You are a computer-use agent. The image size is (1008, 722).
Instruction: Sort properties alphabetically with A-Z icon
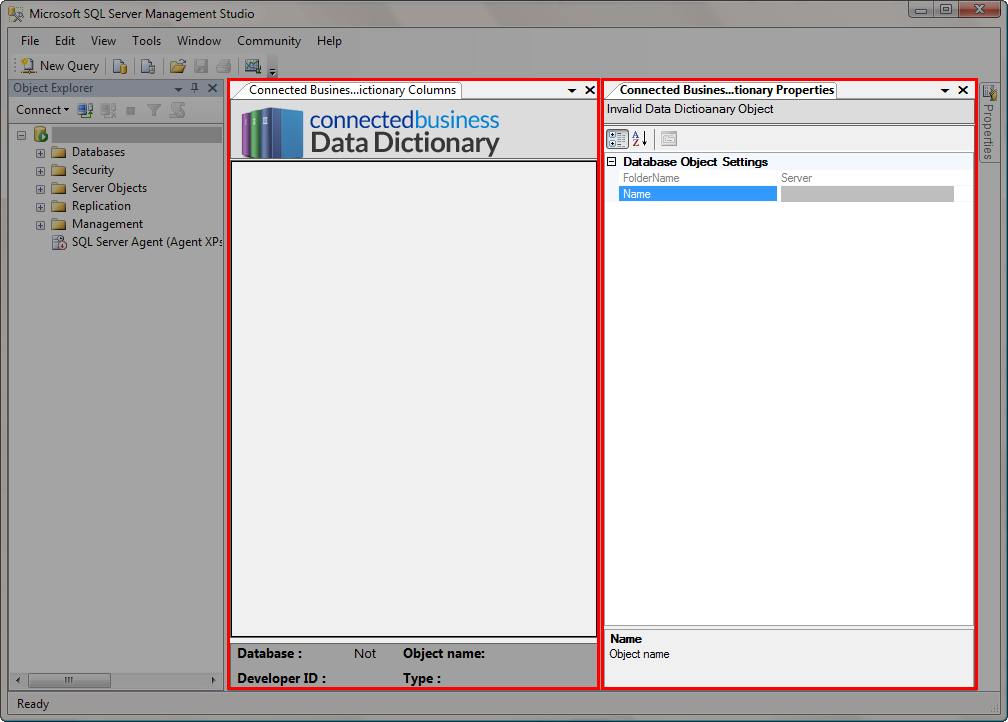[x=640, y=139]
